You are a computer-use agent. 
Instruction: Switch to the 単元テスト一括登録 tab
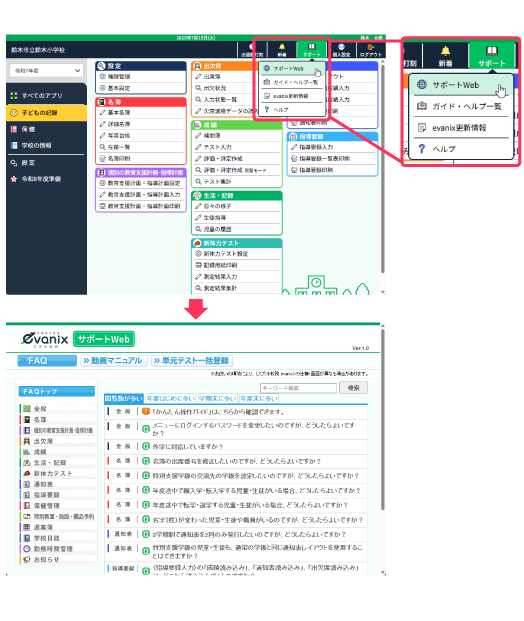point(192,360)
